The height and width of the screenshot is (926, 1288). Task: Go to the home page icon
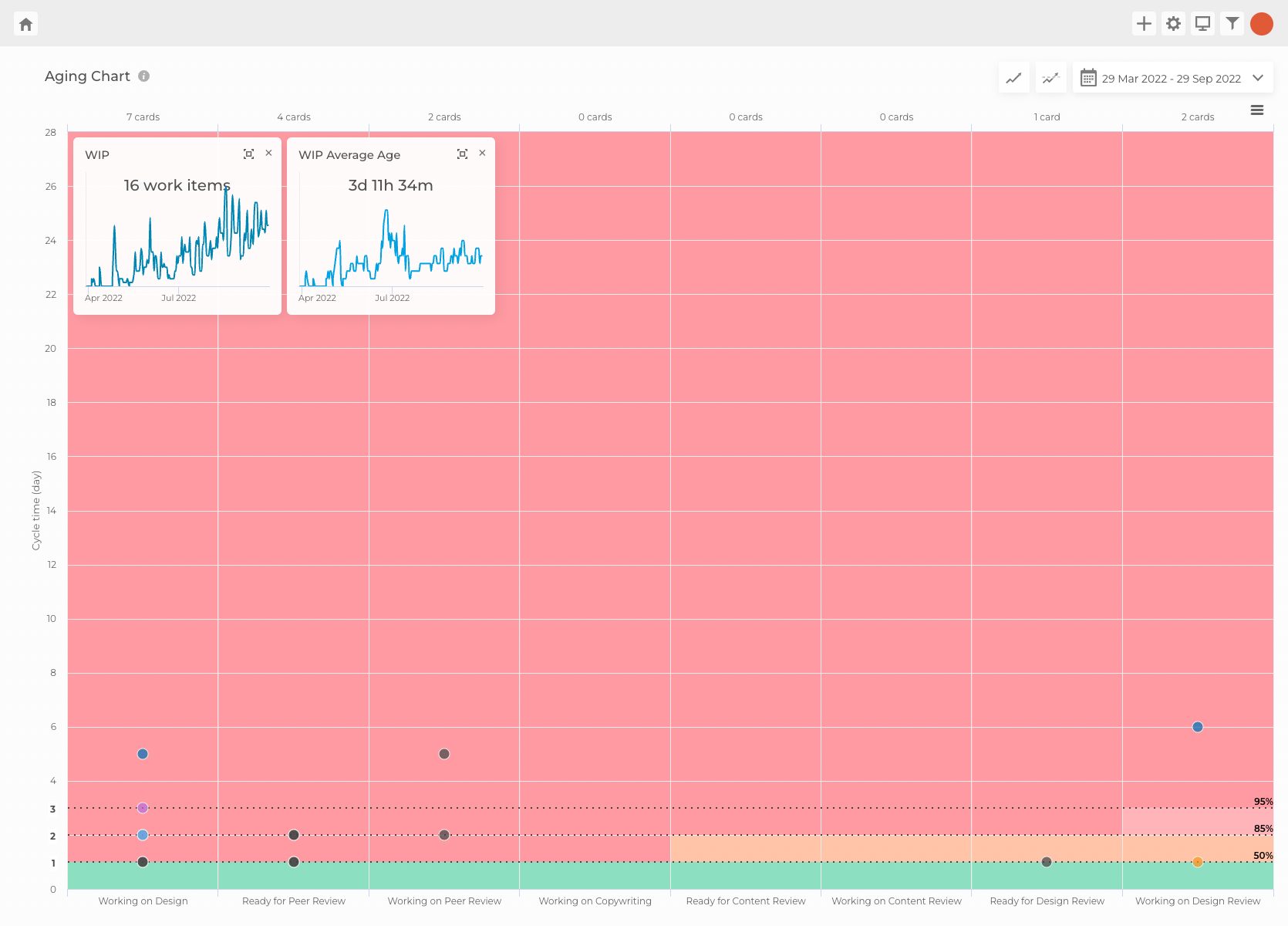pos(25,24)
